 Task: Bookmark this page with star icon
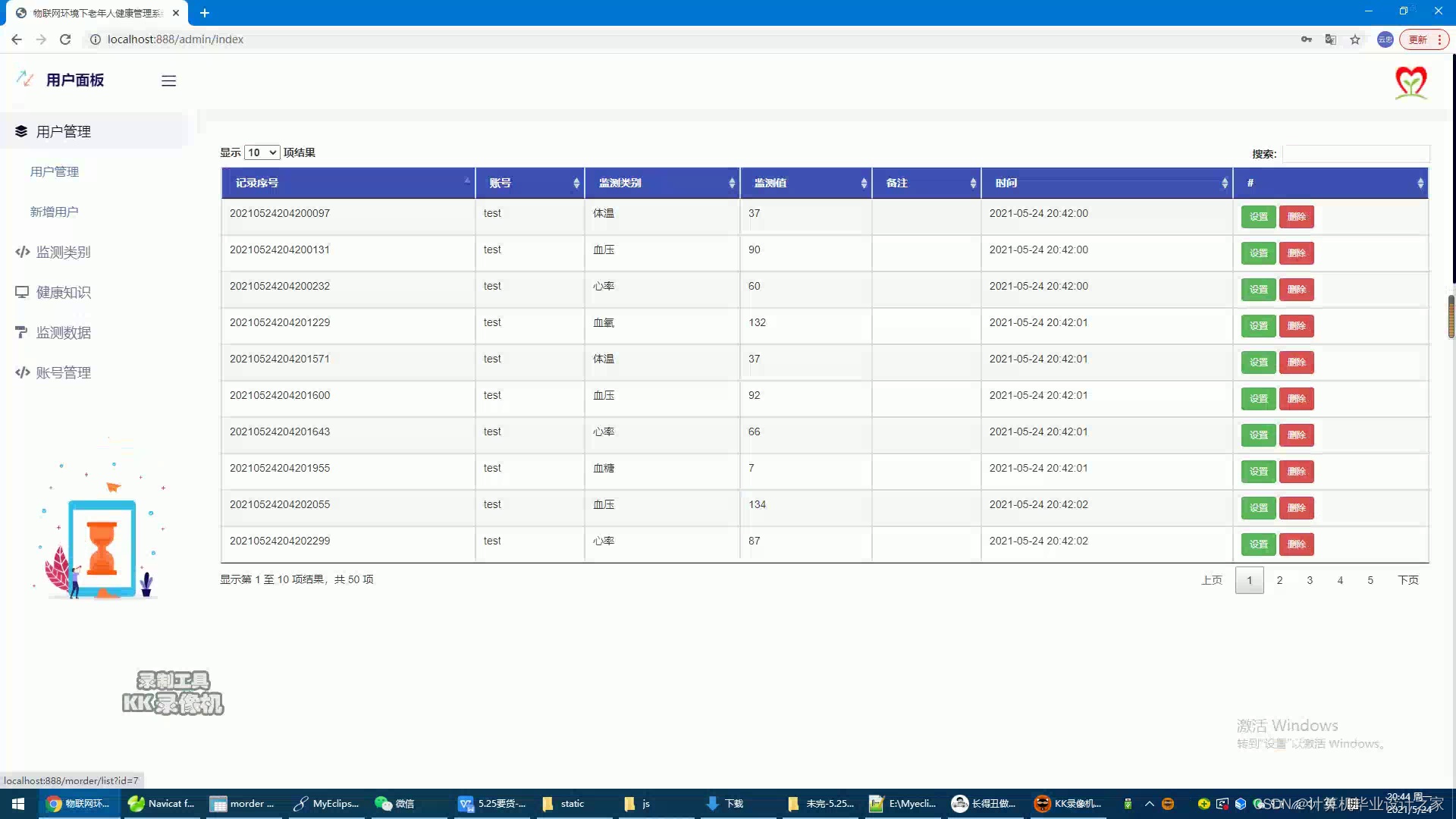[1355, 39]
